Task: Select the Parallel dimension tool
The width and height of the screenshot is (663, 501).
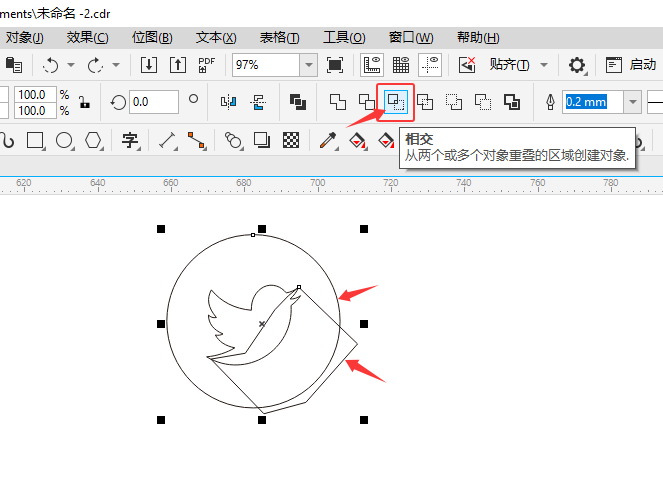Action: 168,140
